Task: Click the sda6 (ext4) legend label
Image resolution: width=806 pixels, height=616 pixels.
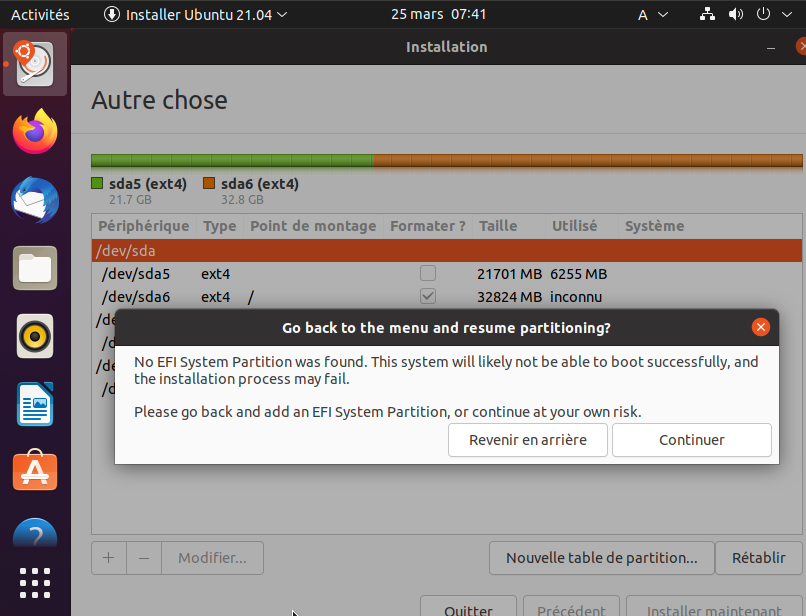Action: (260, 184)
